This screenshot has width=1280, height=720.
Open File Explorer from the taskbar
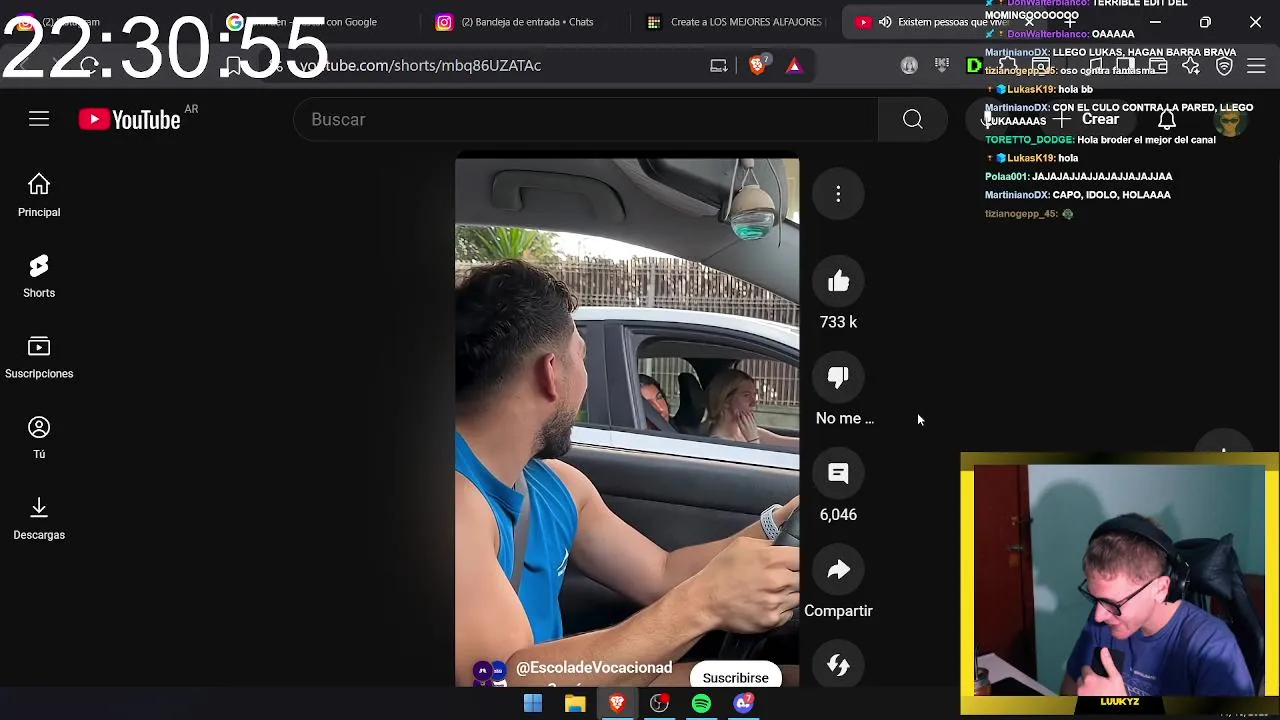click(x=575, y=704)
